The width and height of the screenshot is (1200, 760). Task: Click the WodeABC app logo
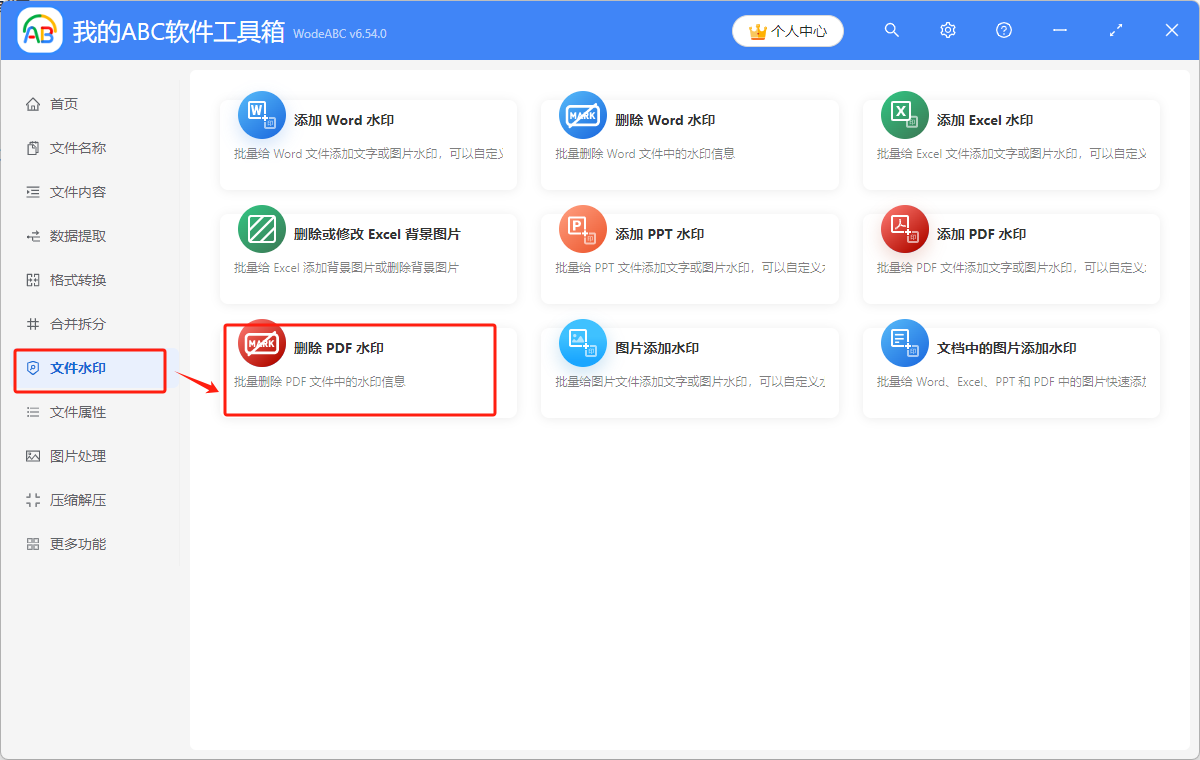tap(40, 30)
